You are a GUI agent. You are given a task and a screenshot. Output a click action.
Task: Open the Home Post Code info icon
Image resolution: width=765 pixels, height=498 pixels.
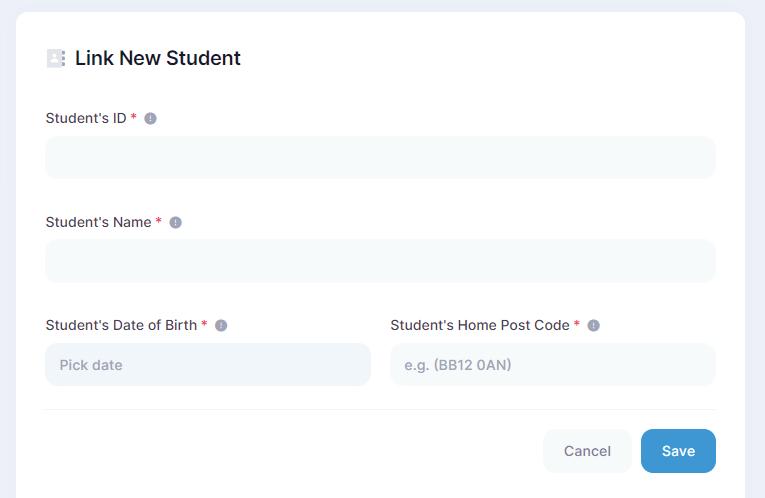(593, 325)
